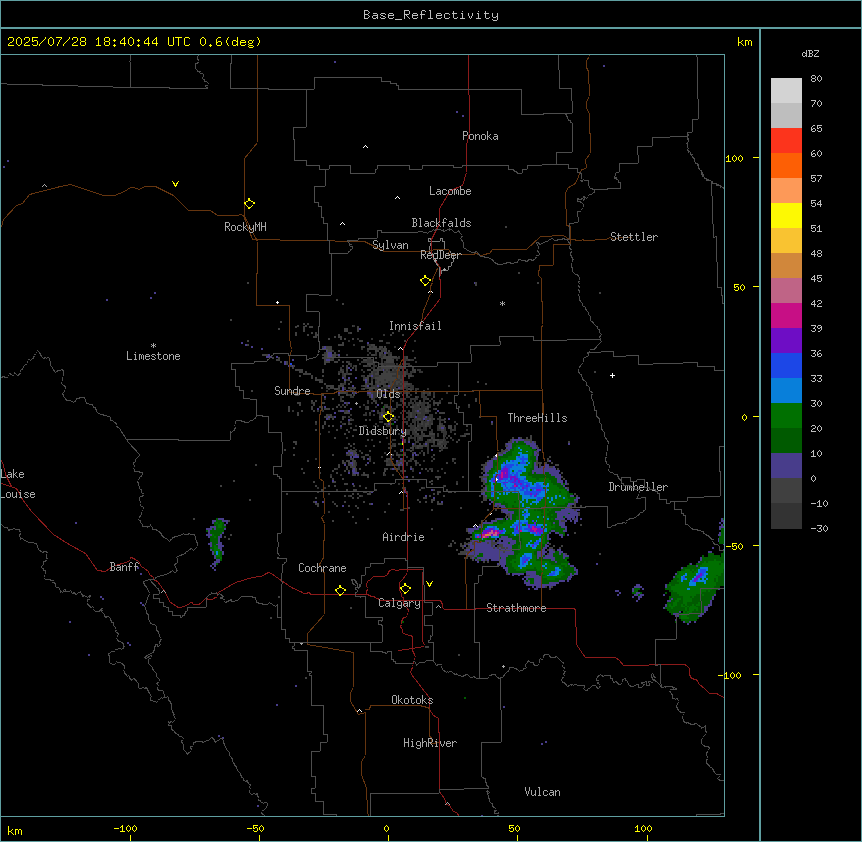
Task: Click the yellow v marker northwest of RockyMH
Action: (x=175, y=184)
